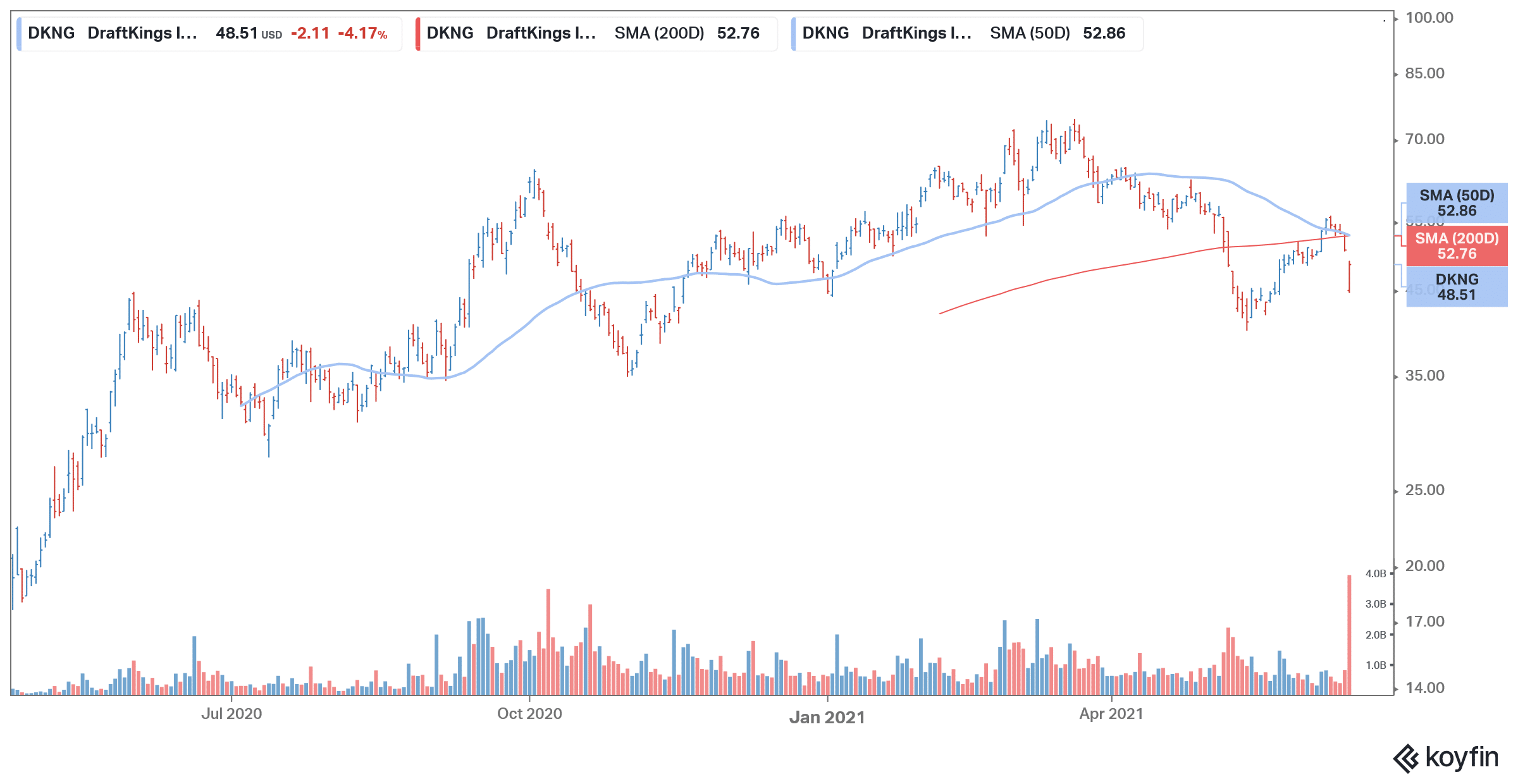
Task: Click the blue color bar of DKNG price legend
Action: click(19, 34)
